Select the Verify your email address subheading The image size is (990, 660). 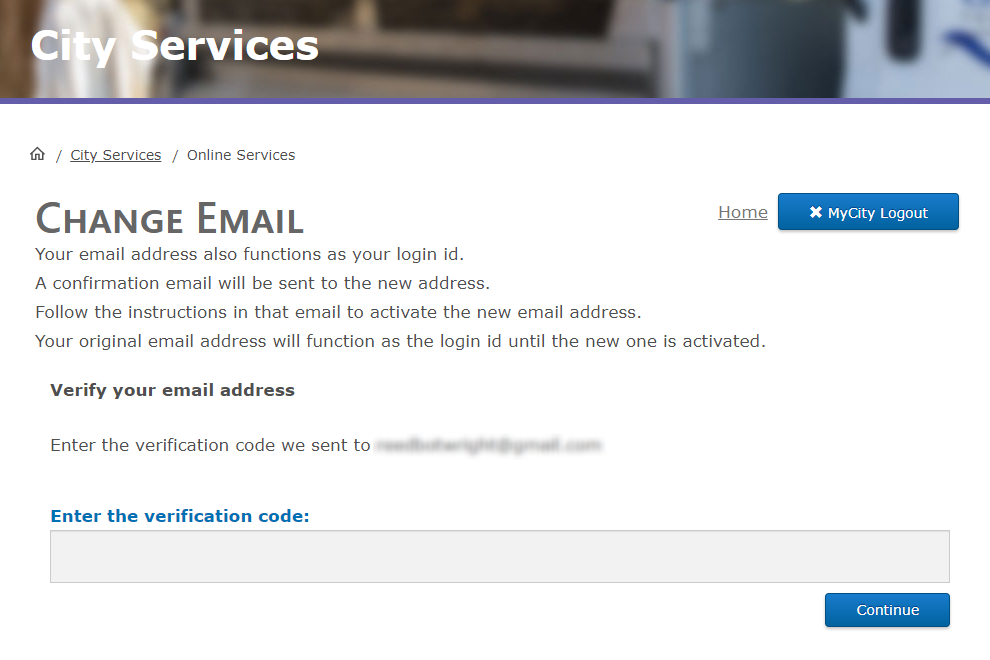(172, 390)
